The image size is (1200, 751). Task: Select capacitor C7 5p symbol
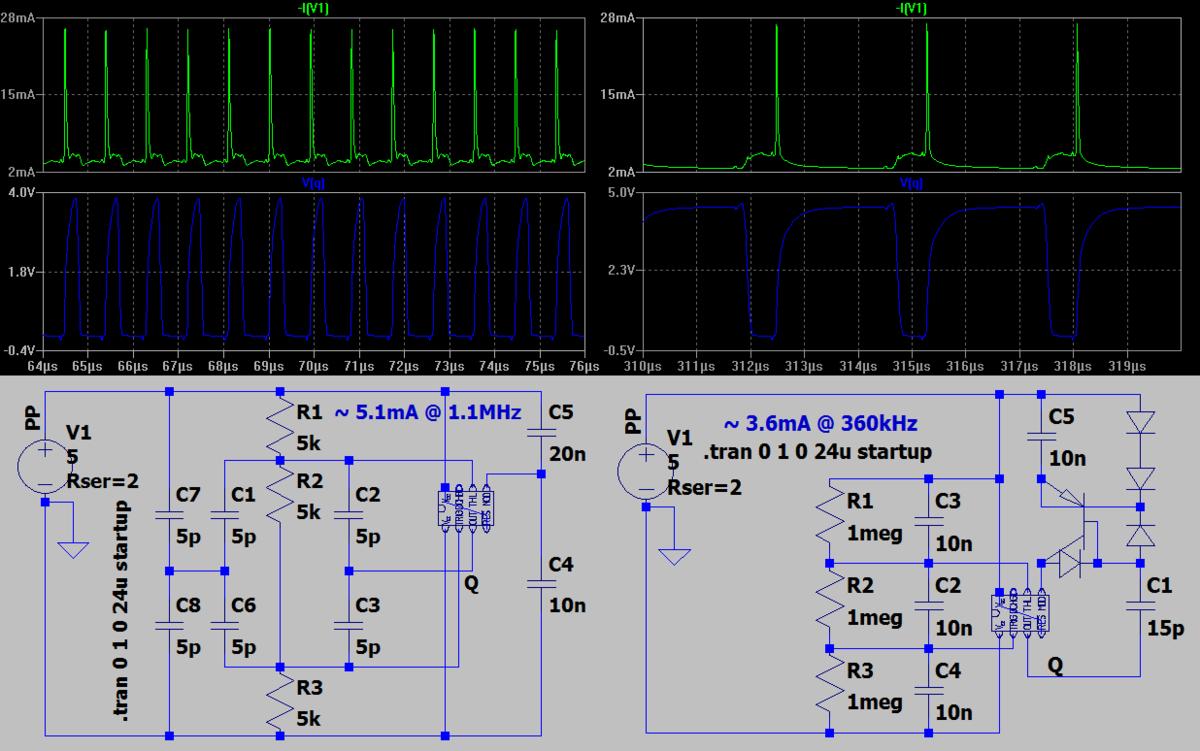[x=171, y=516]
